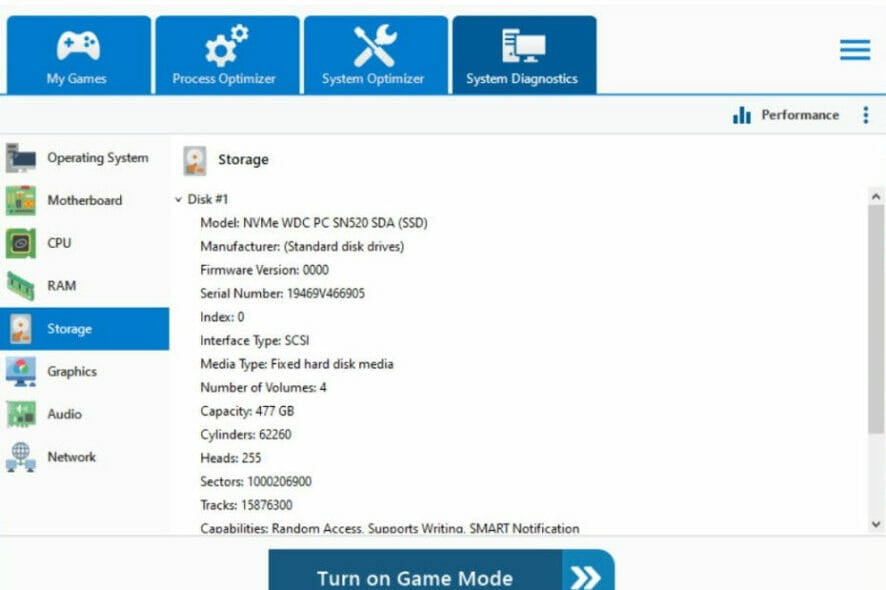Select the Model NVMe WDC row
This screenshot has height=590, width=886.
click(314, 223)
